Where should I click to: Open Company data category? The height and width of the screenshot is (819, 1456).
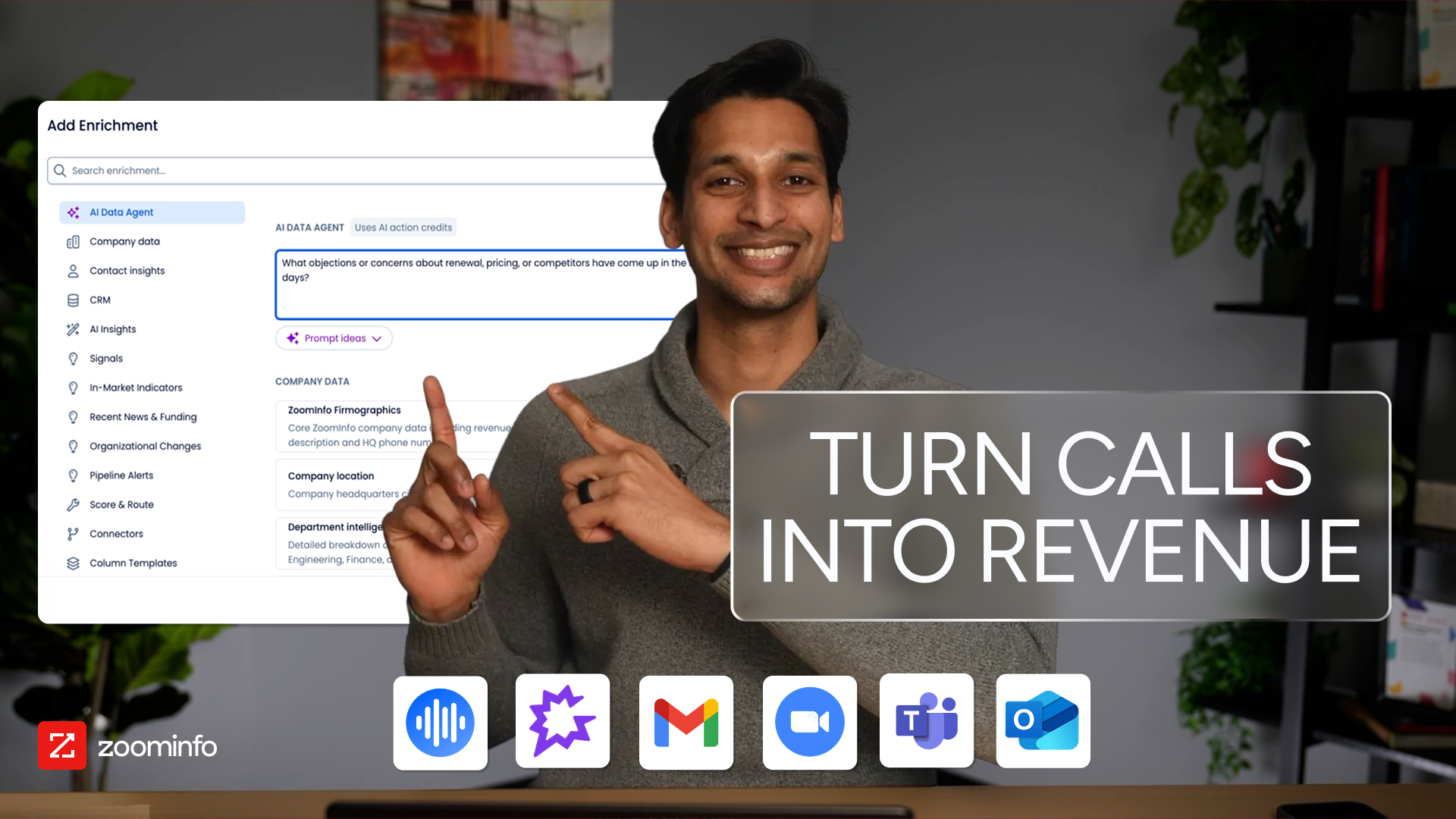point(124,242)
